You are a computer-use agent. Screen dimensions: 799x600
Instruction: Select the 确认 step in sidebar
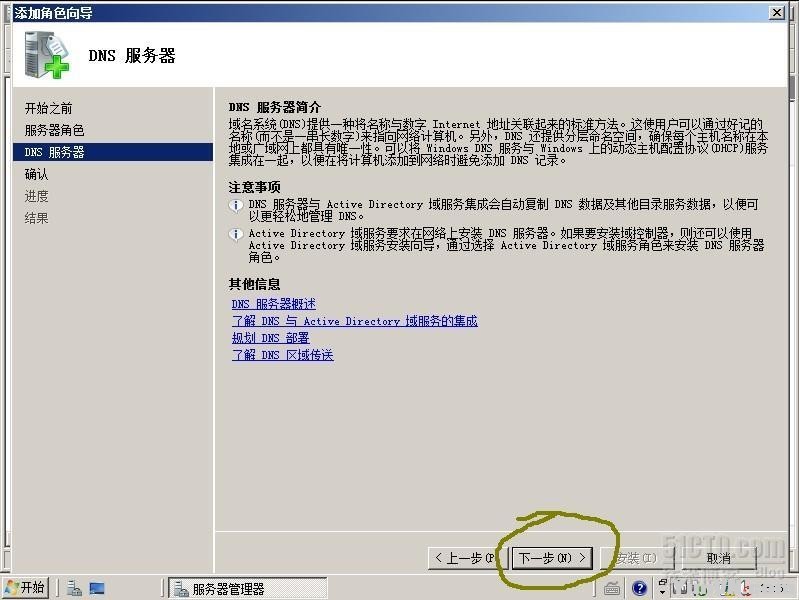click(x=36, y=174)
